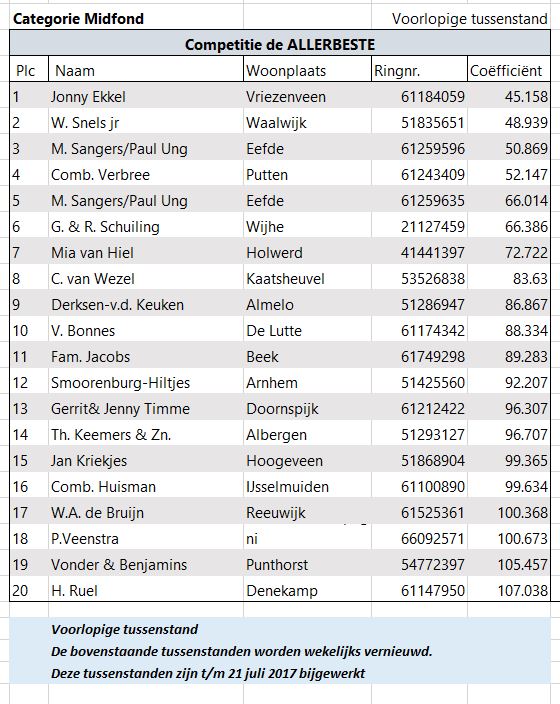Select the cell containing 'Jonny Ekkel'
Viewport: 560px width, 704px height.
click(146, 97)
